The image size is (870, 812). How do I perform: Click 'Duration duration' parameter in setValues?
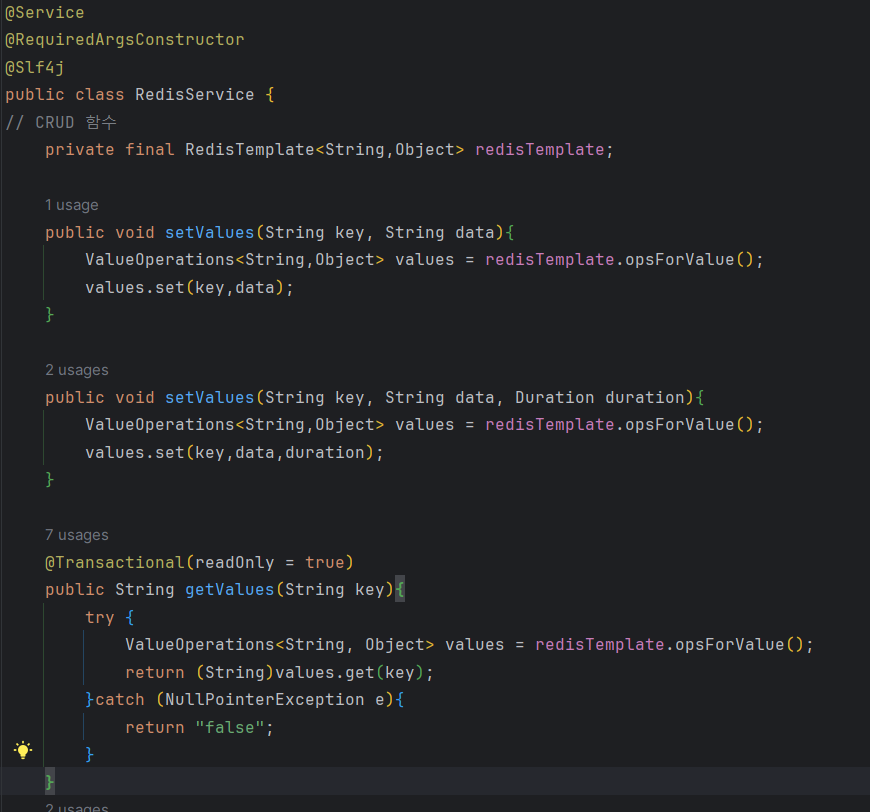click(x=600, y=397)
